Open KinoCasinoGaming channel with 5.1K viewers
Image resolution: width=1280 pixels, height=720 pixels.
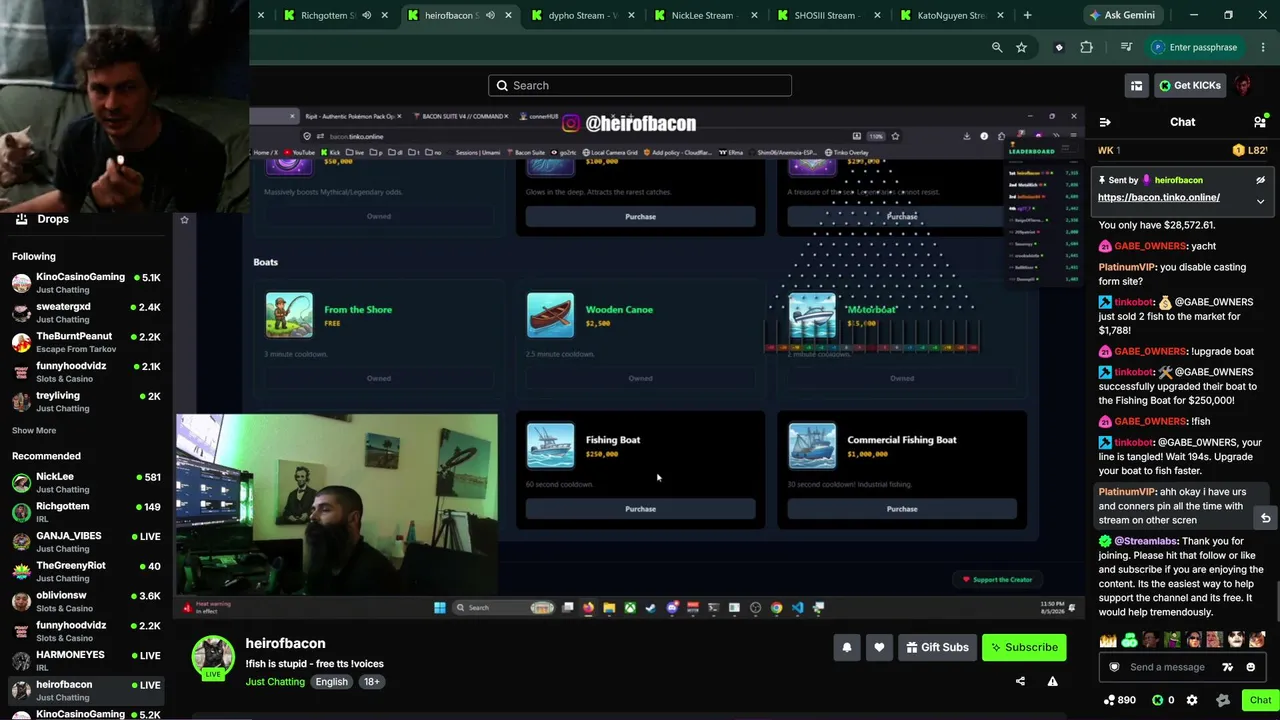pyautogui.click(x=86, y=283)
